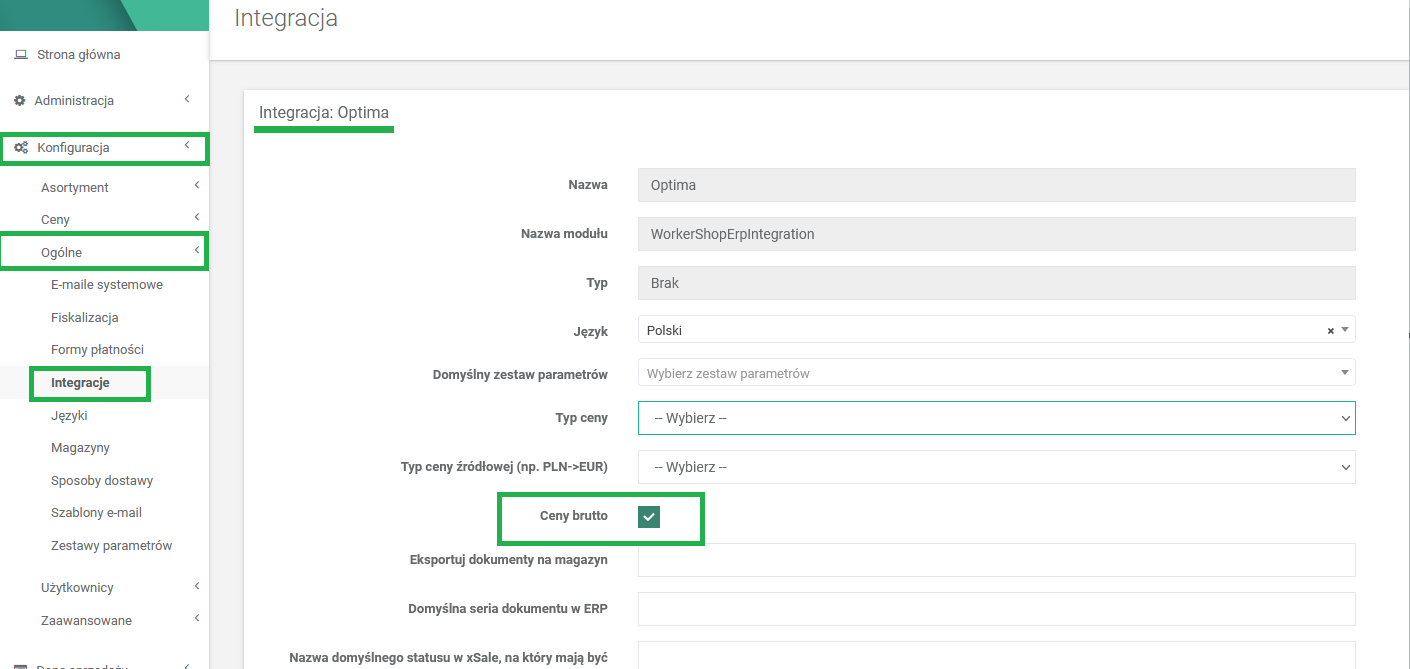Open Zestawy parametrów link
Image resolution: width=1410 pixels, height=669 pixels.
[x=111, y=546]
